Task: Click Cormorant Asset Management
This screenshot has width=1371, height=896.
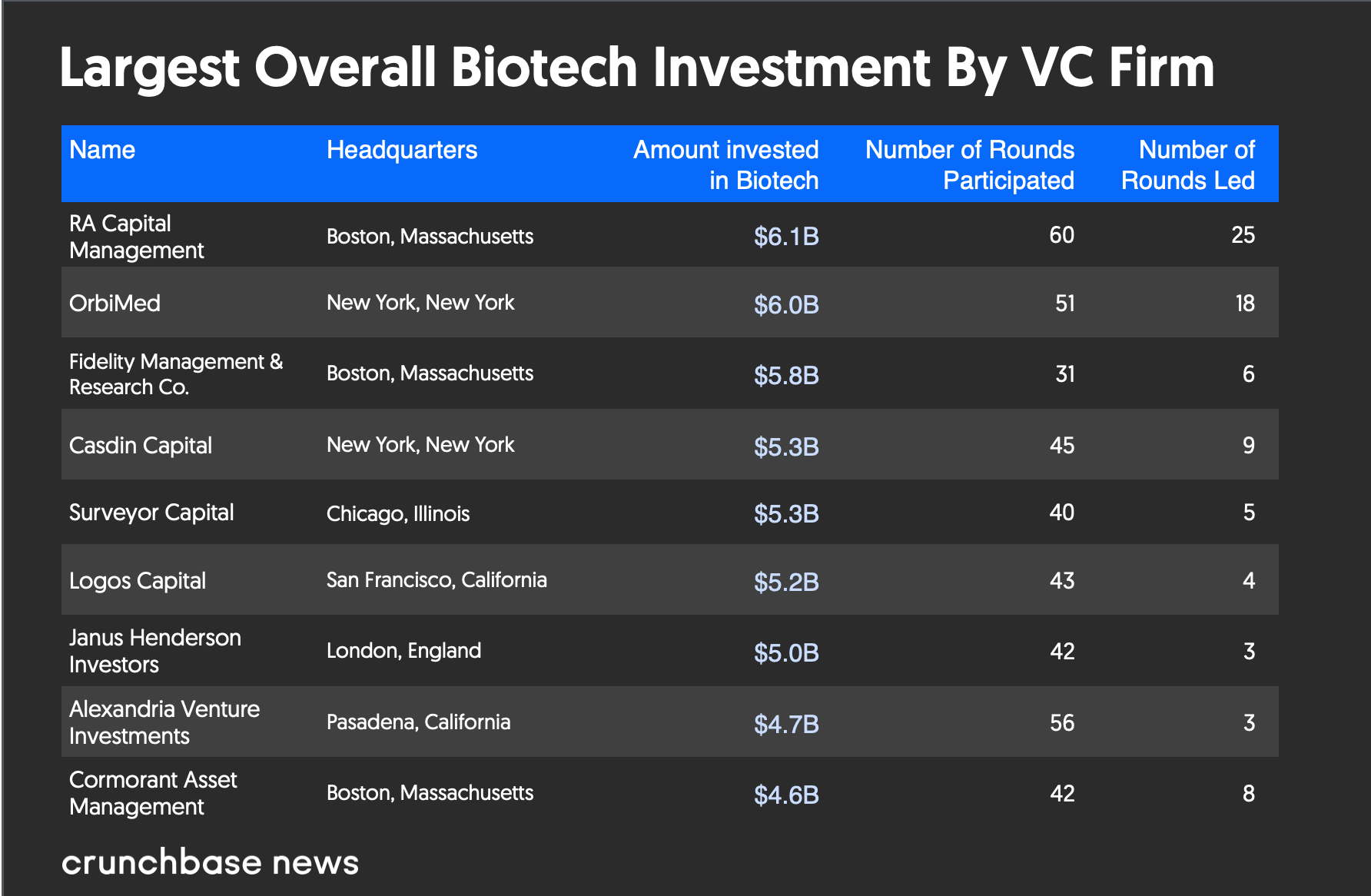Action: click(x=153, y=793)
